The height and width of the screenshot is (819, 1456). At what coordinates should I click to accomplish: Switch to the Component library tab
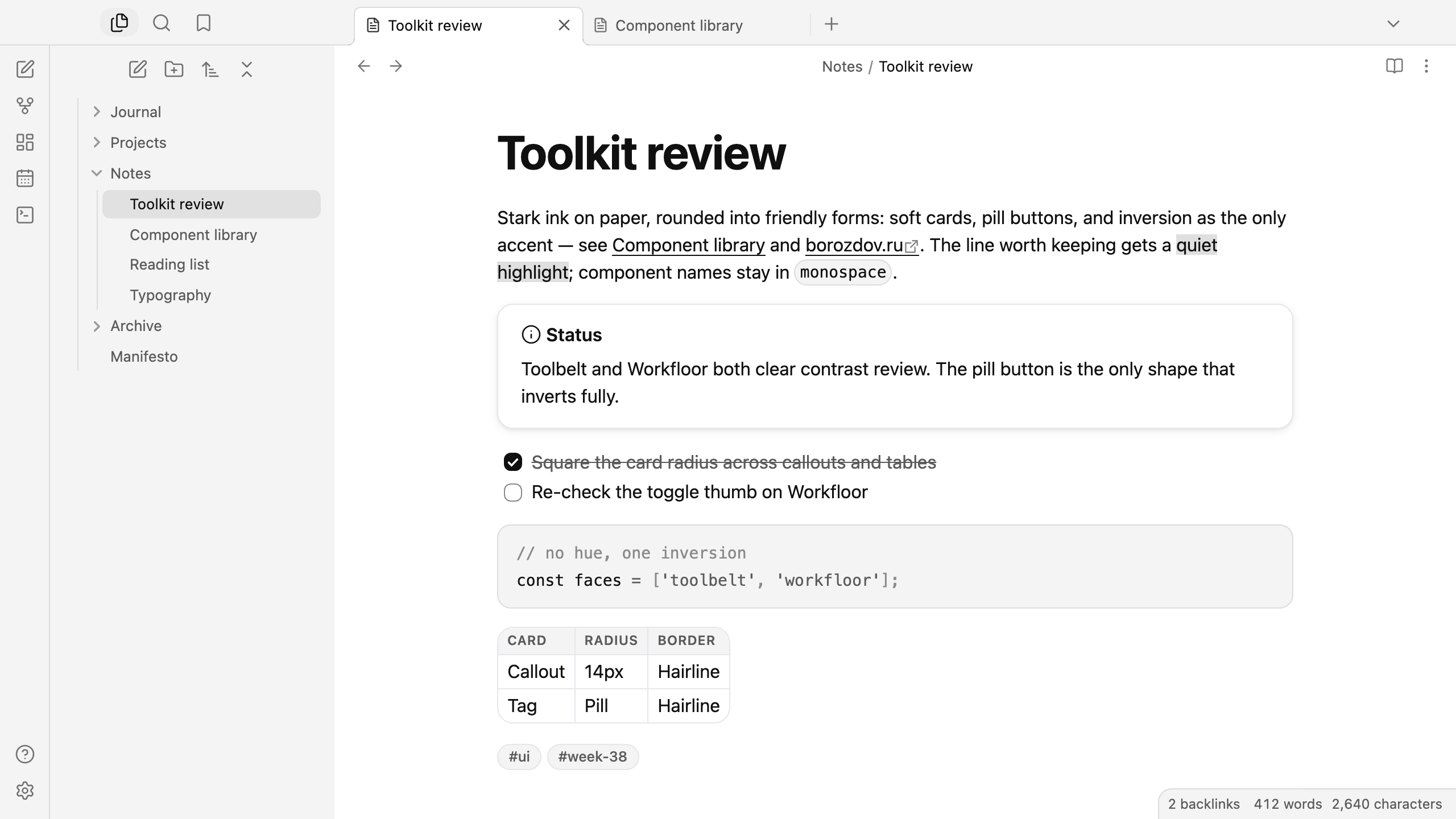tap(696, 26)
